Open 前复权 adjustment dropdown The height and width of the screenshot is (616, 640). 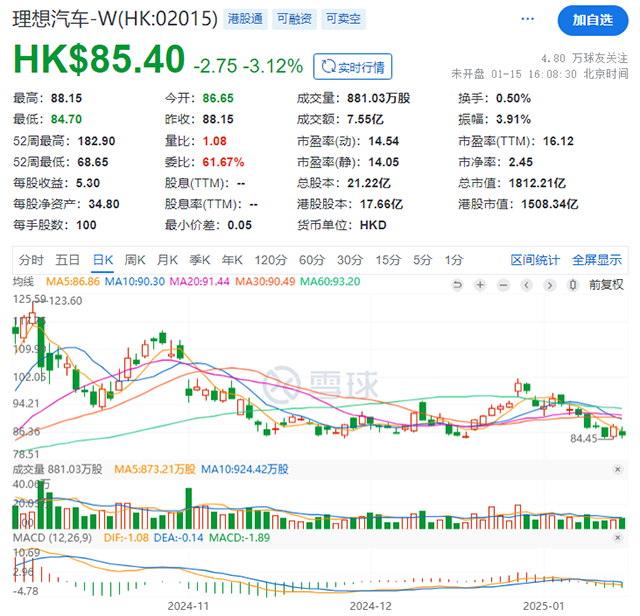click(x=606, y=285)
